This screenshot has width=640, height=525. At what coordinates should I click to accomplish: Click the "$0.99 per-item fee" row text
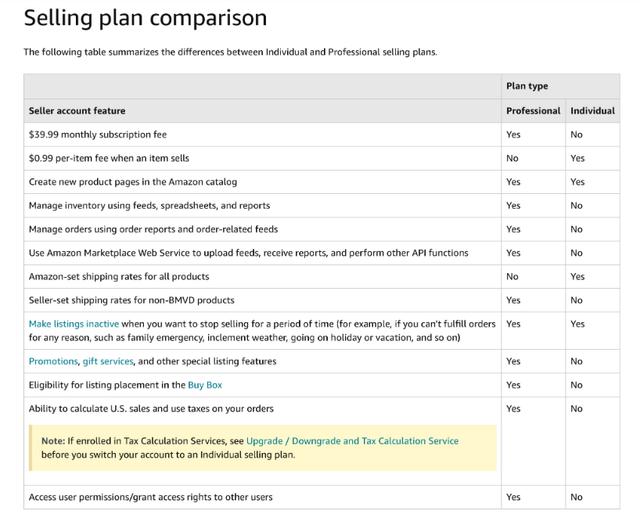click(x=109, y=158)
